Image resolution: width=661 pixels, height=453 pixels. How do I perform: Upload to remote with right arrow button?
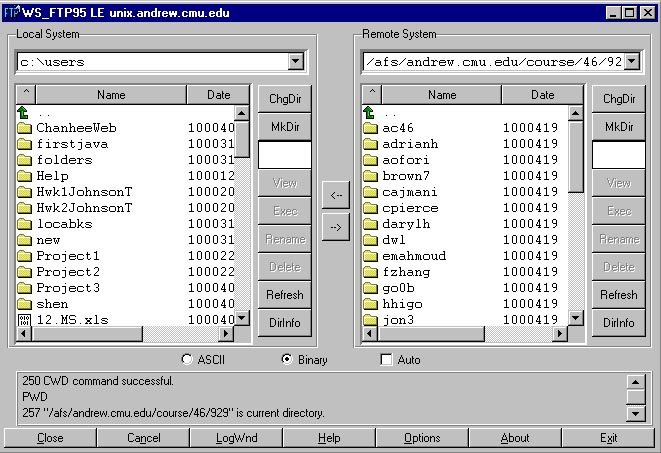pyautogui.click(x=336, y=227)
